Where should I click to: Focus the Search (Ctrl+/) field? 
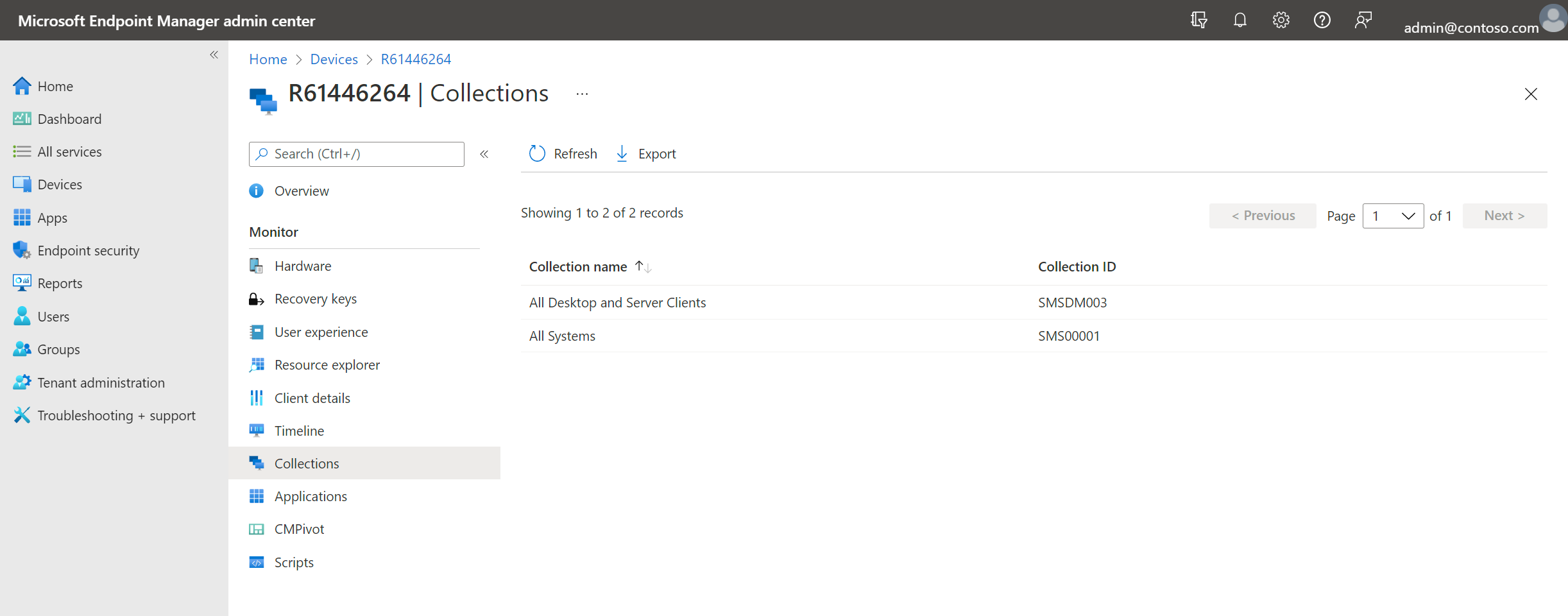point(357,155)
